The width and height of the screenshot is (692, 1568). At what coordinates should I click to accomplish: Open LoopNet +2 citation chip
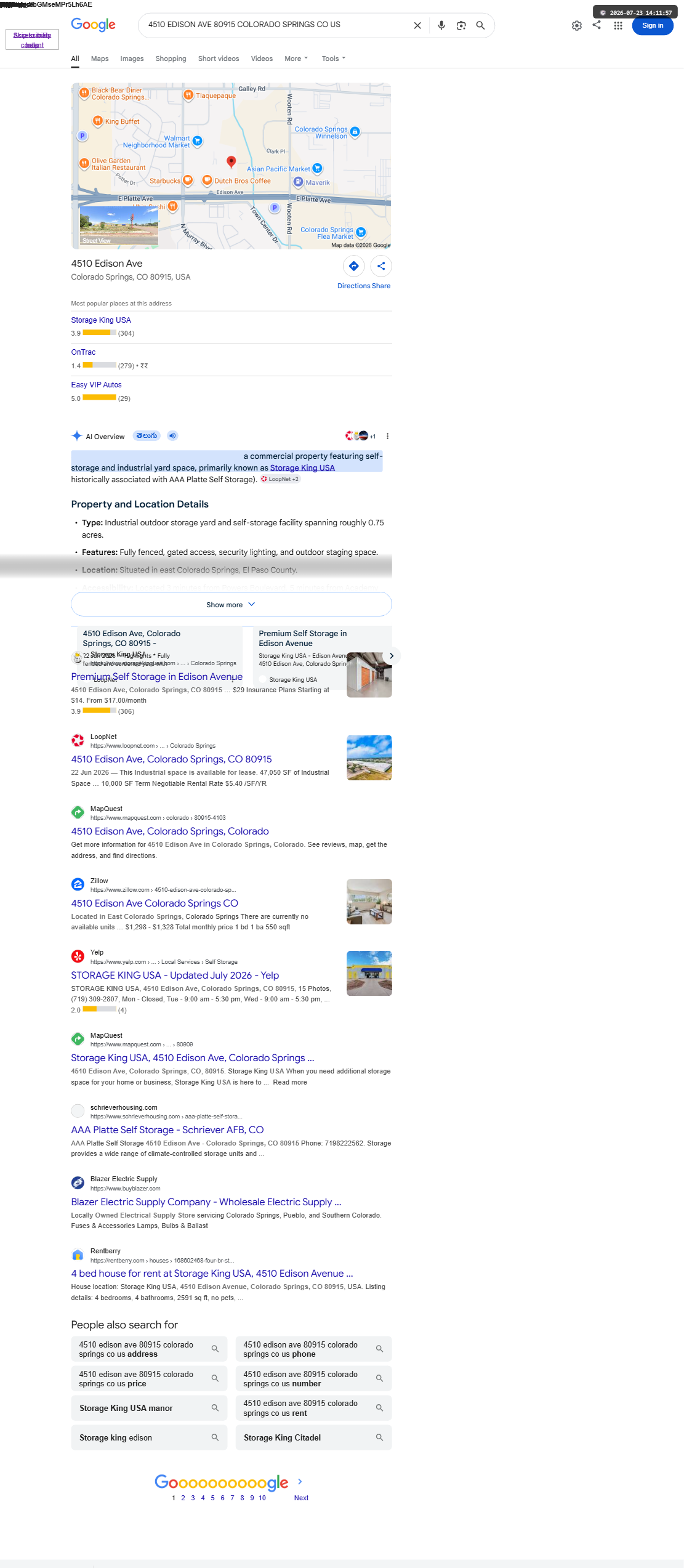pyautogui.click(x=280, y=479)
